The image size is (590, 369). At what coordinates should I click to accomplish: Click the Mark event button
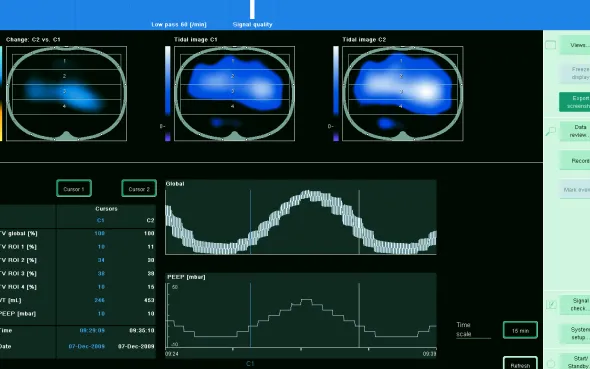[x=575, y=190]
